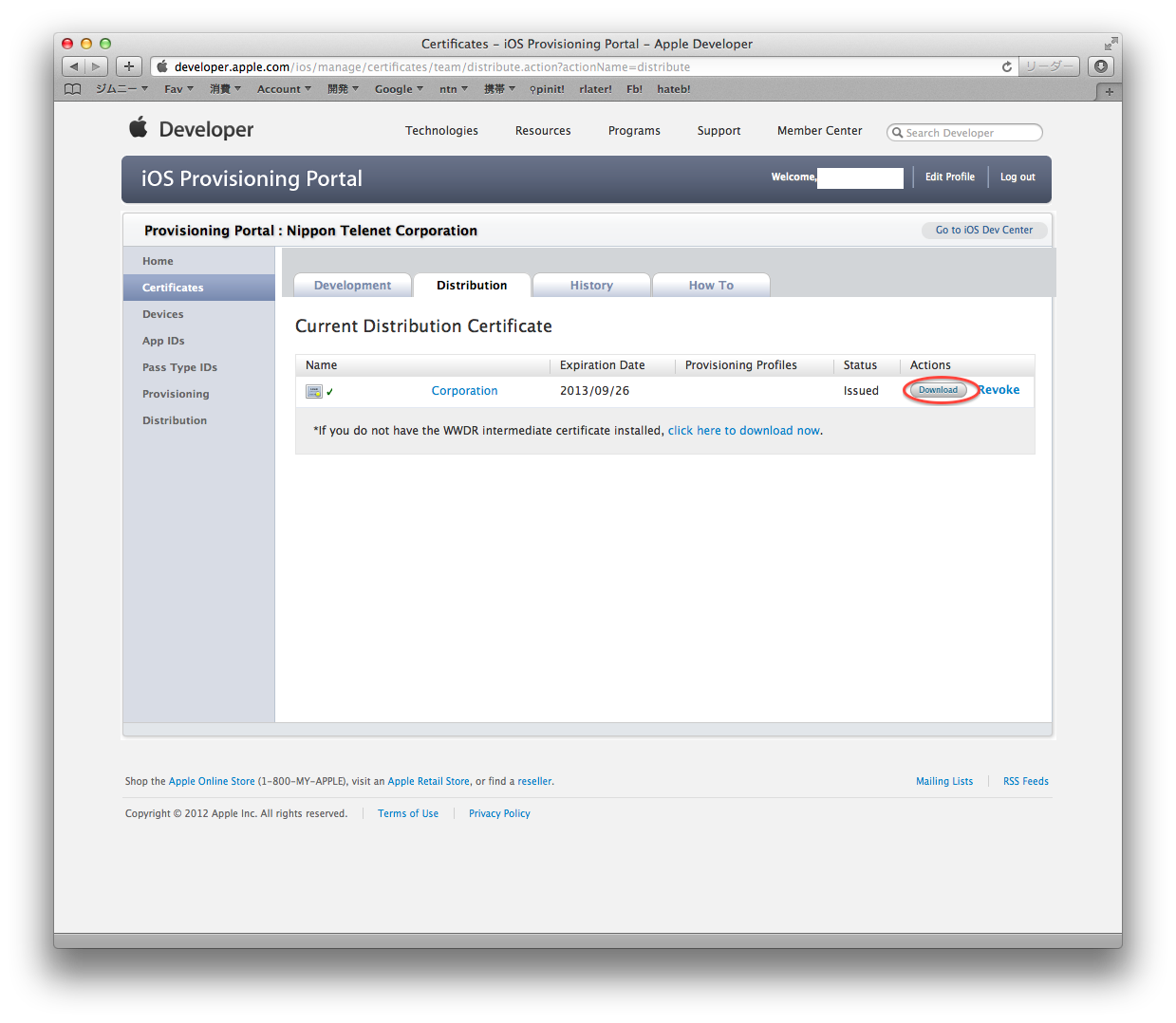This screenshot has width=1176, height=1023.
Task: Focus the Search Developer field
Action: tap(964, 133)
